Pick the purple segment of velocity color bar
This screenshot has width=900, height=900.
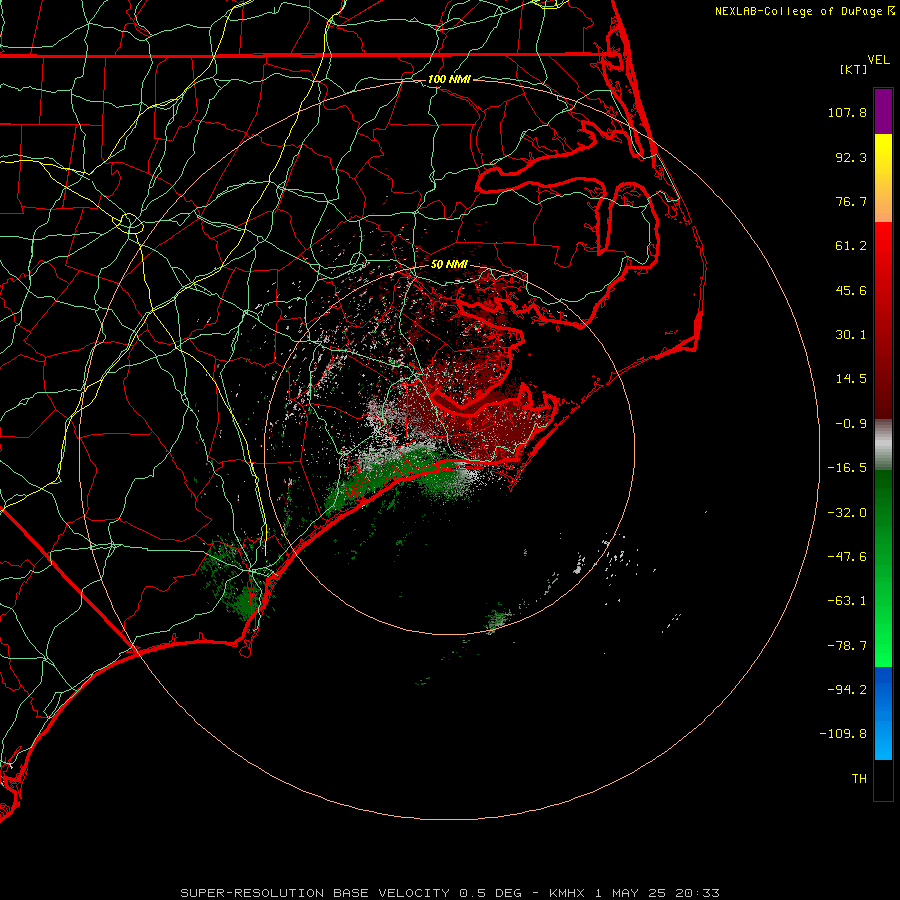[x=883, y=112]
